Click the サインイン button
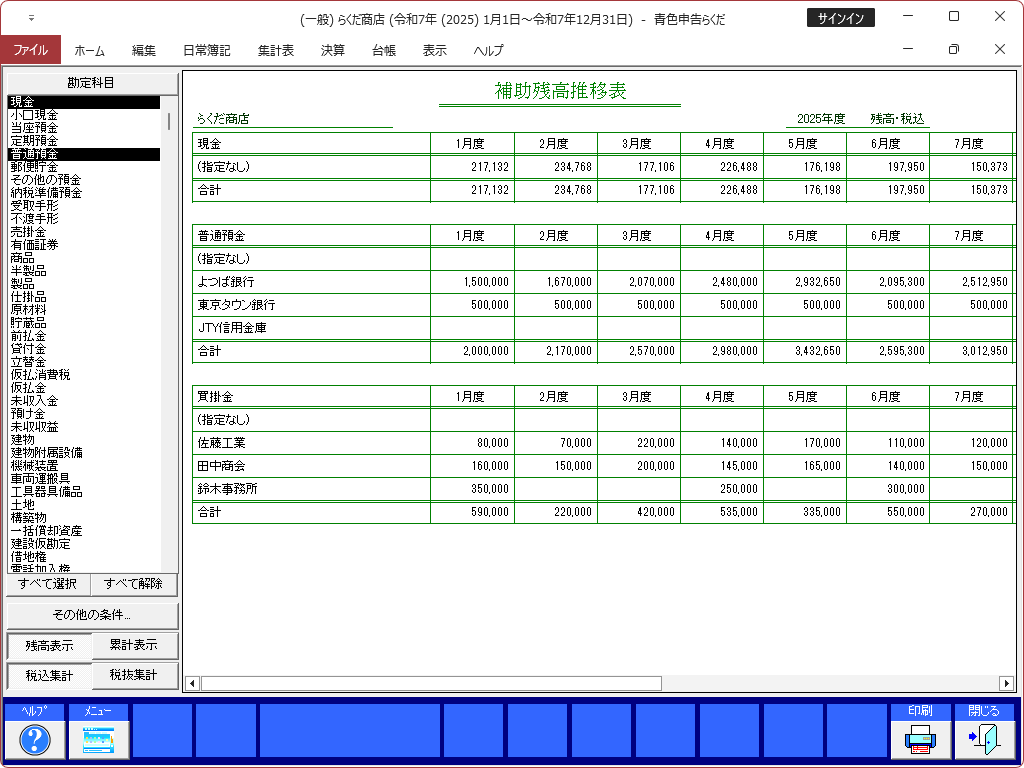 pyautogui.click(x=840, y=18)
